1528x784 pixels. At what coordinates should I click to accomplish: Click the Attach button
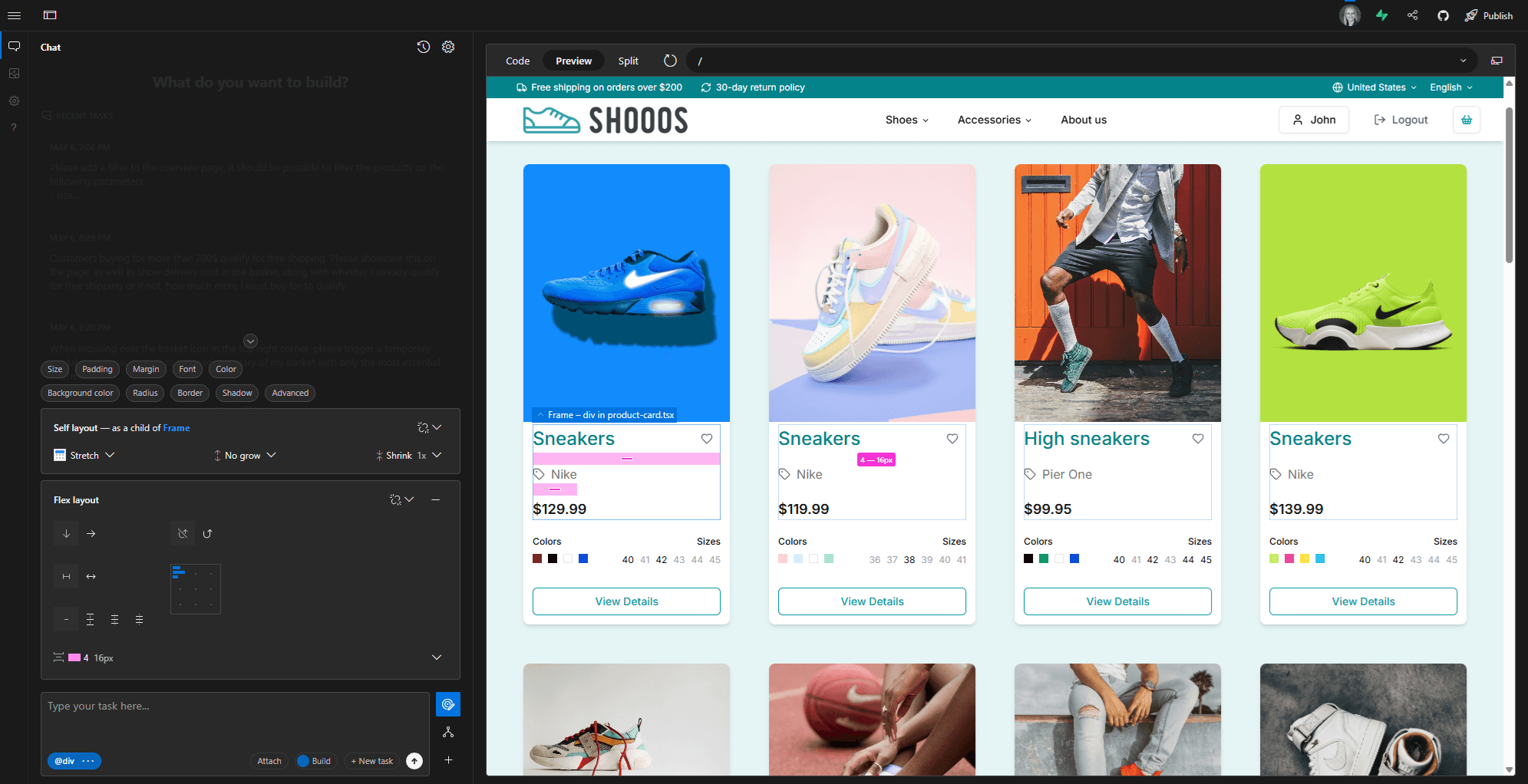pyautogui.click(x=269, y=761)
